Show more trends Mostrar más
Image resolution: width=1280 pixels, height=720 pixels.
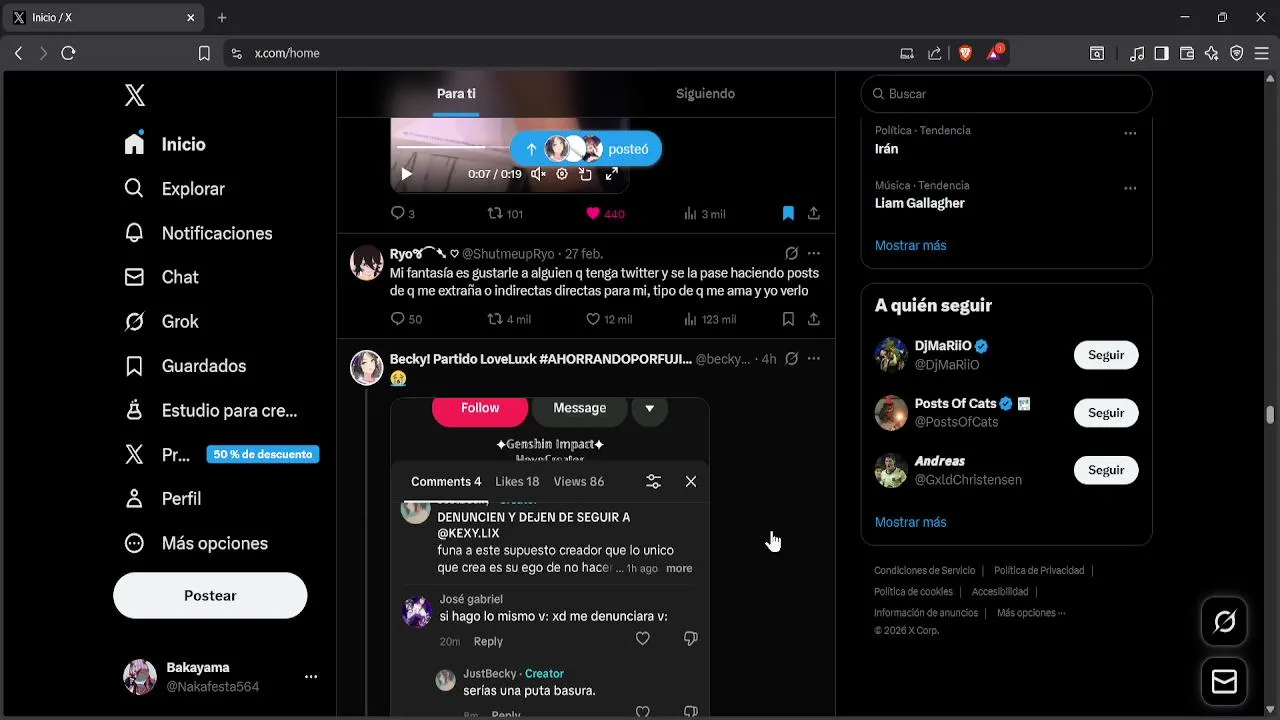click(910, 245)
